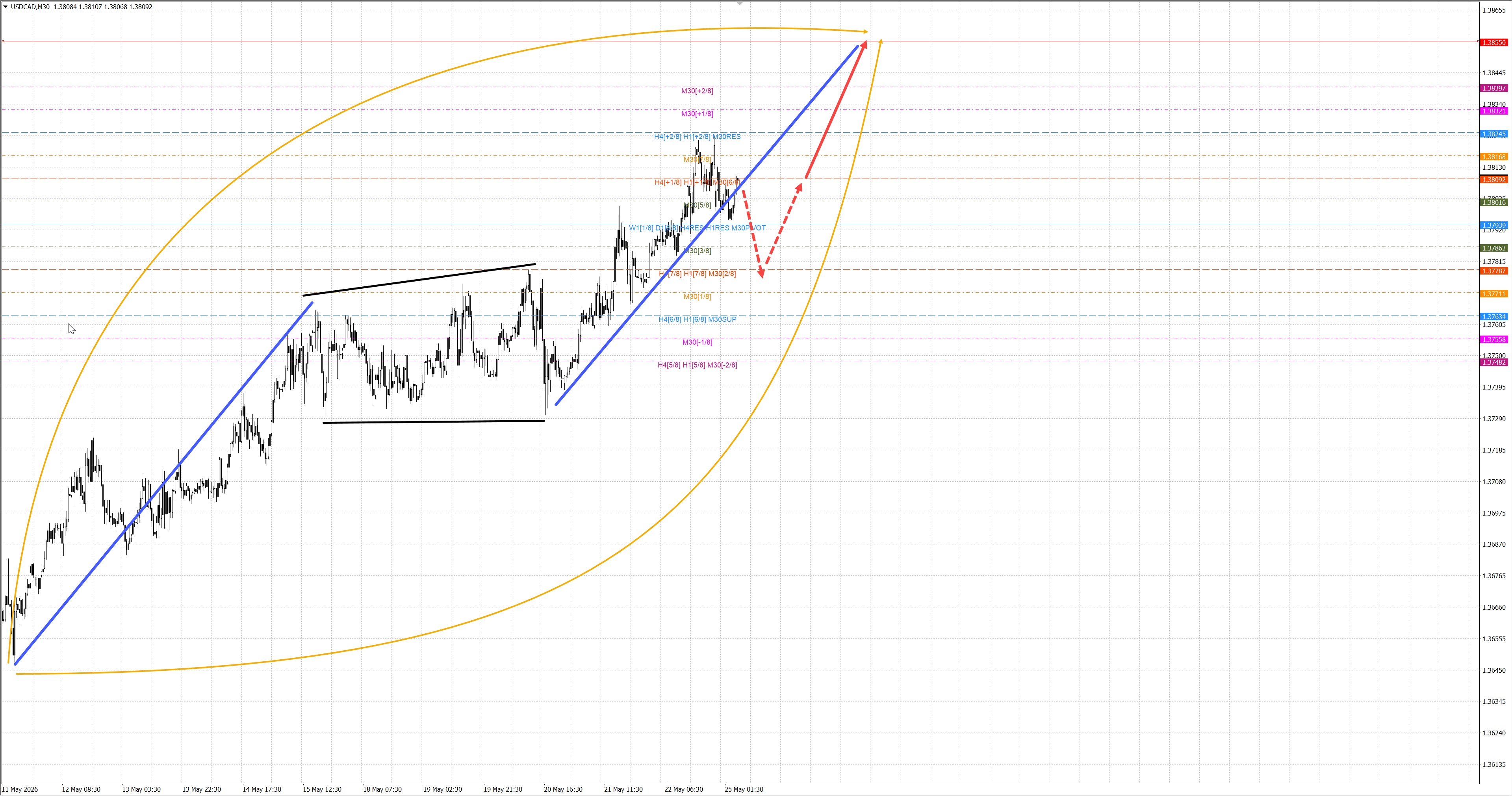The width and height of the screenshot is (1512, 796).
Task: Click the H4[6/8] H1[6/8] M30SUP label
Action: point(697,320)
